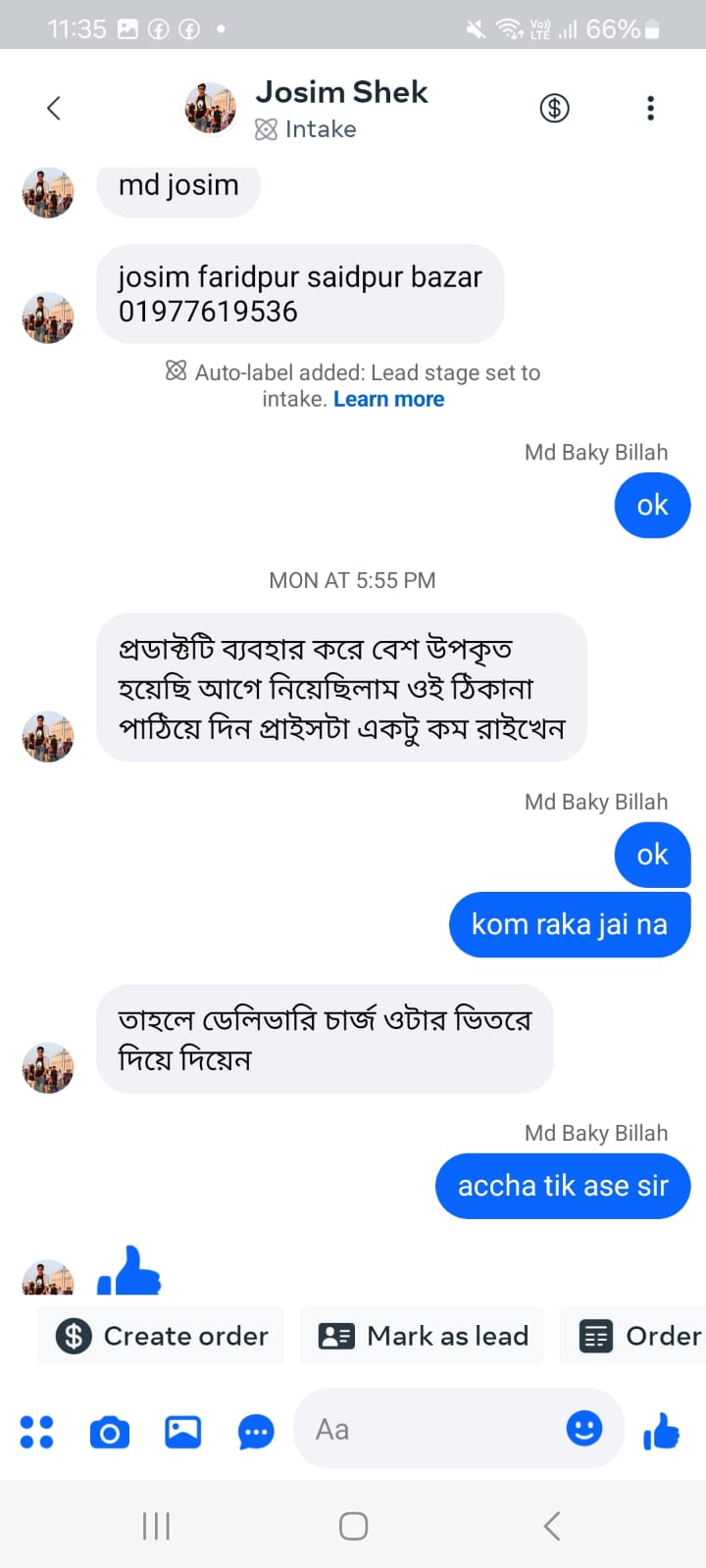Open the camera icon
Screen dimensions: 706x1568
(x=110, y=1432)
